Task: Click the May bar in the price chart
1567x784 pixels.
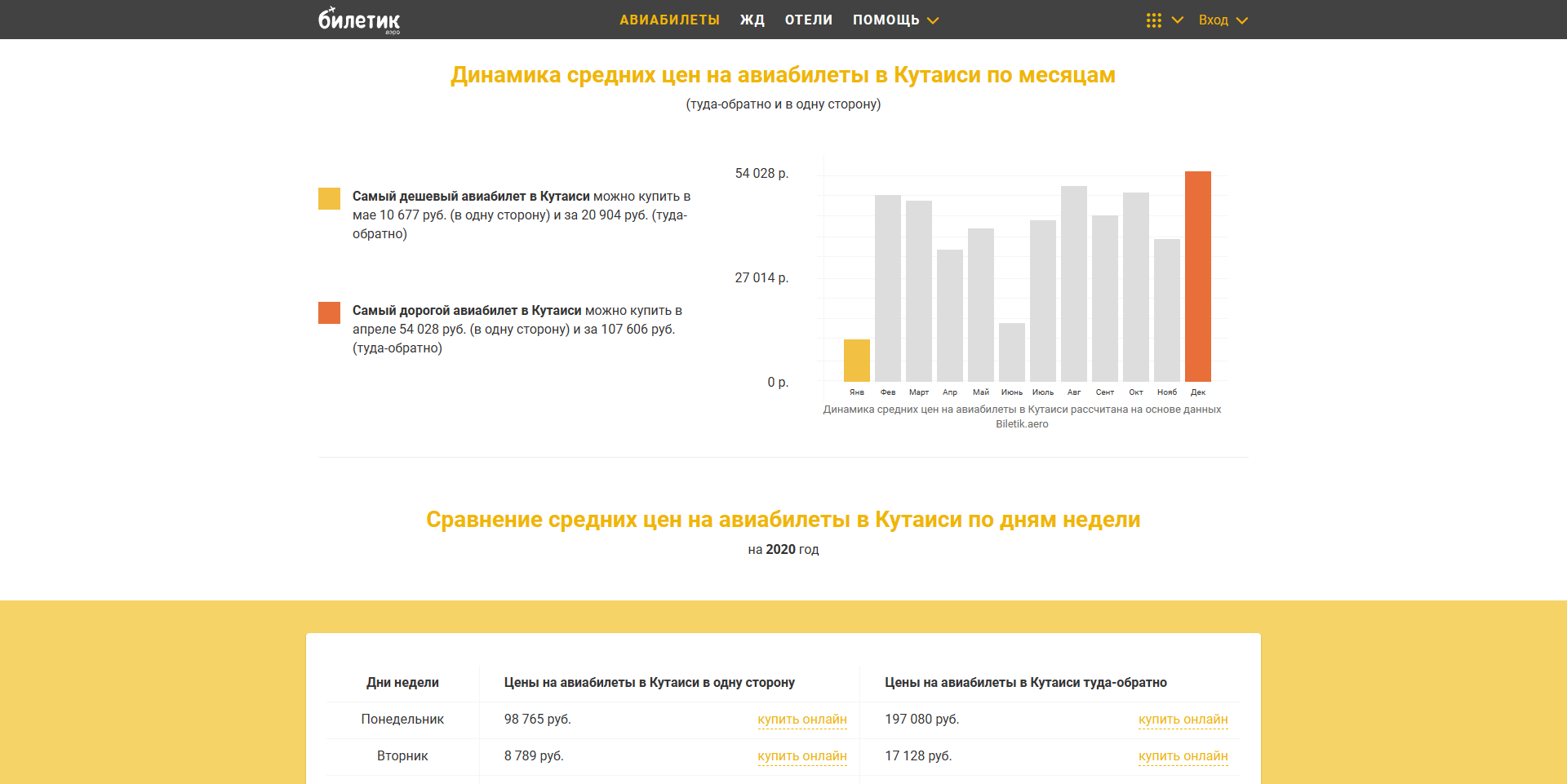Action: pos(980,306)
